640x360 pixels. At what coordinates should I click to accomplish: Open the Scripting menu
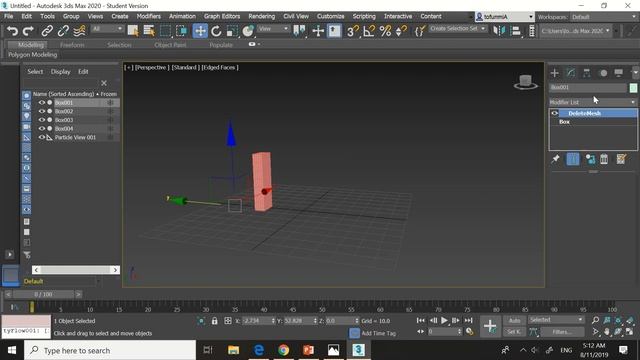364,16
